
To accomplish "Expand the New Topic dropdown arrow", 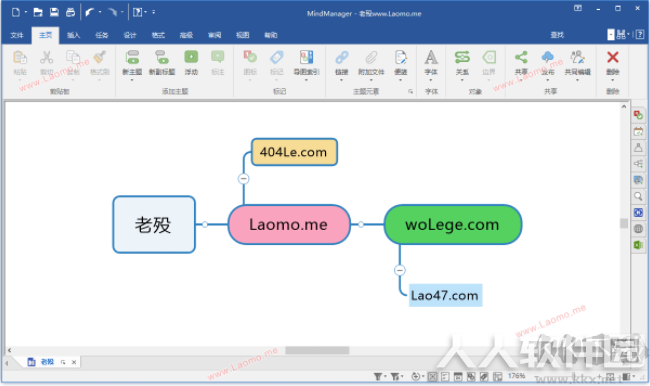I will click(x=132, y=80).
